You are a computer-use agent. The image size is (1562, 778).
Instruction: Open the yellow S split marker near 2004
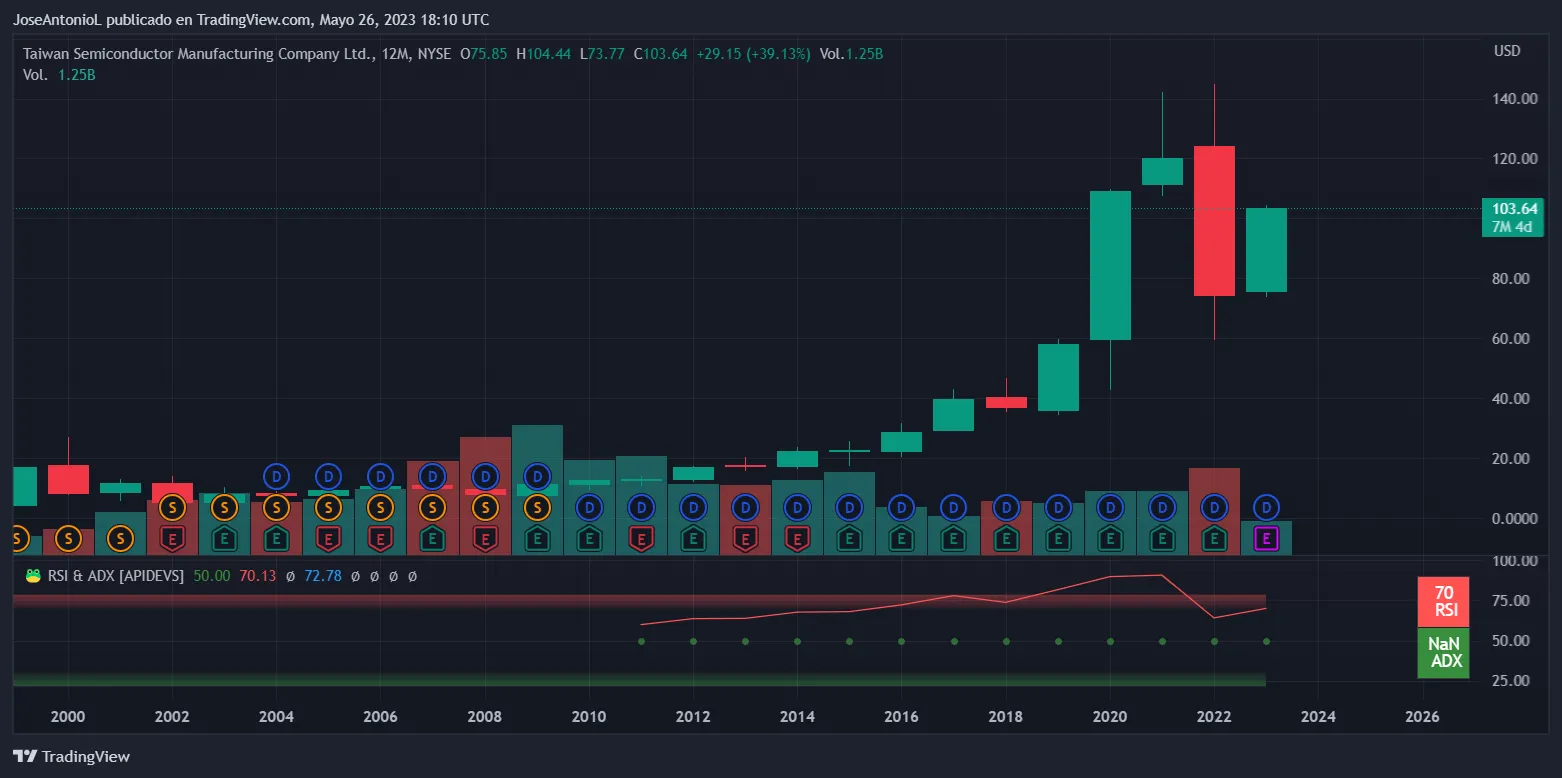pos(276,507)
